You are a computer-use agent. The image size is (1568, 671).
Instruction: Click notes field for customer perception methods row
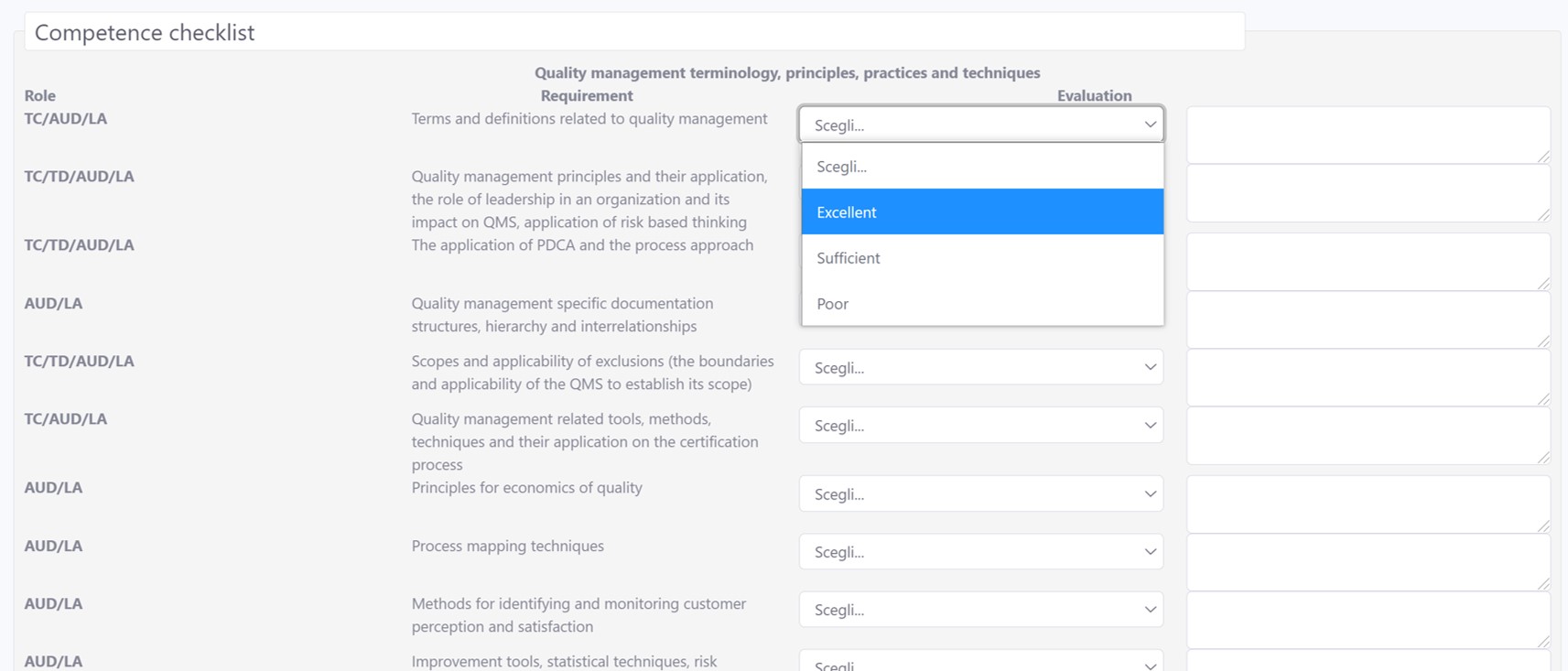(1368, 619)
